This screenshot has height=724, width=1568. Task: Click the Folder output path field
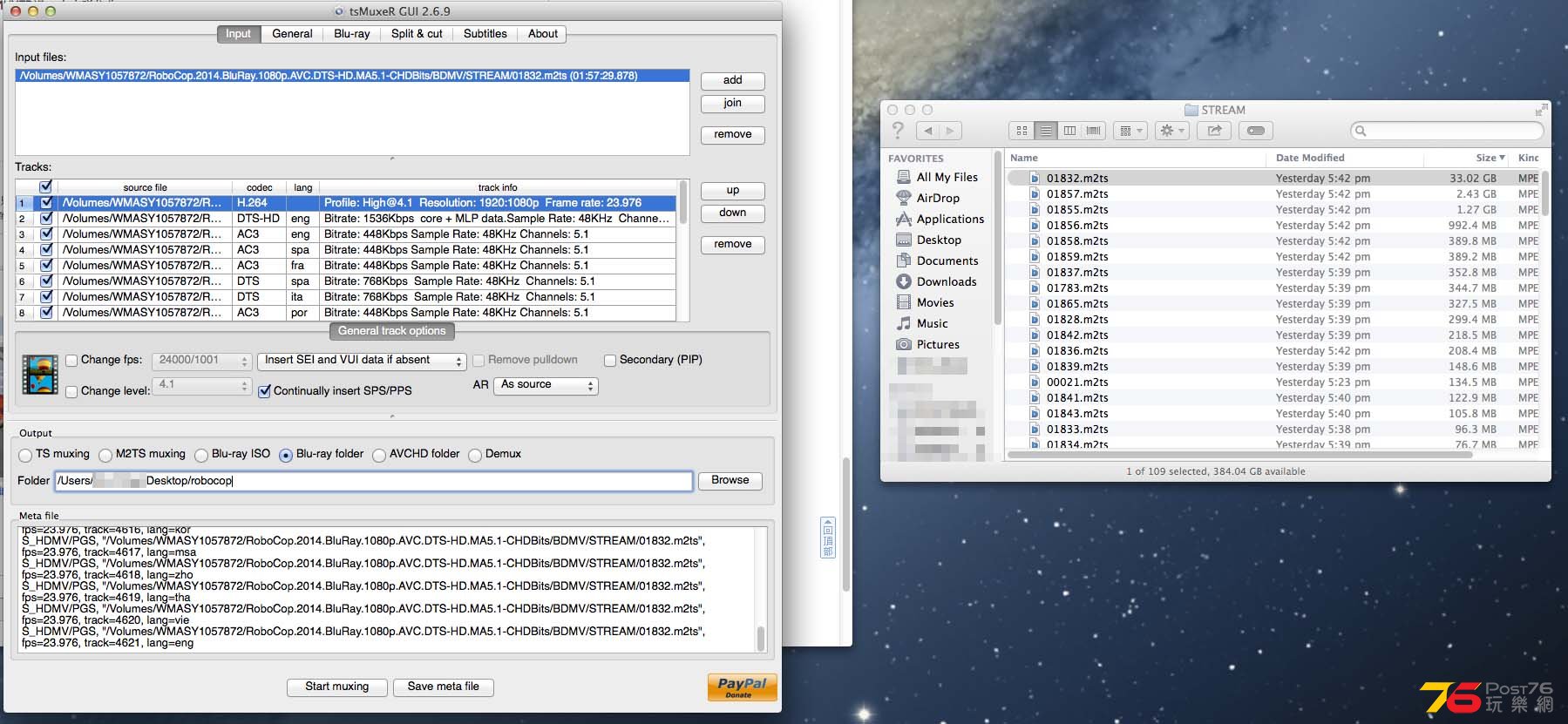[x=374, y=481]
